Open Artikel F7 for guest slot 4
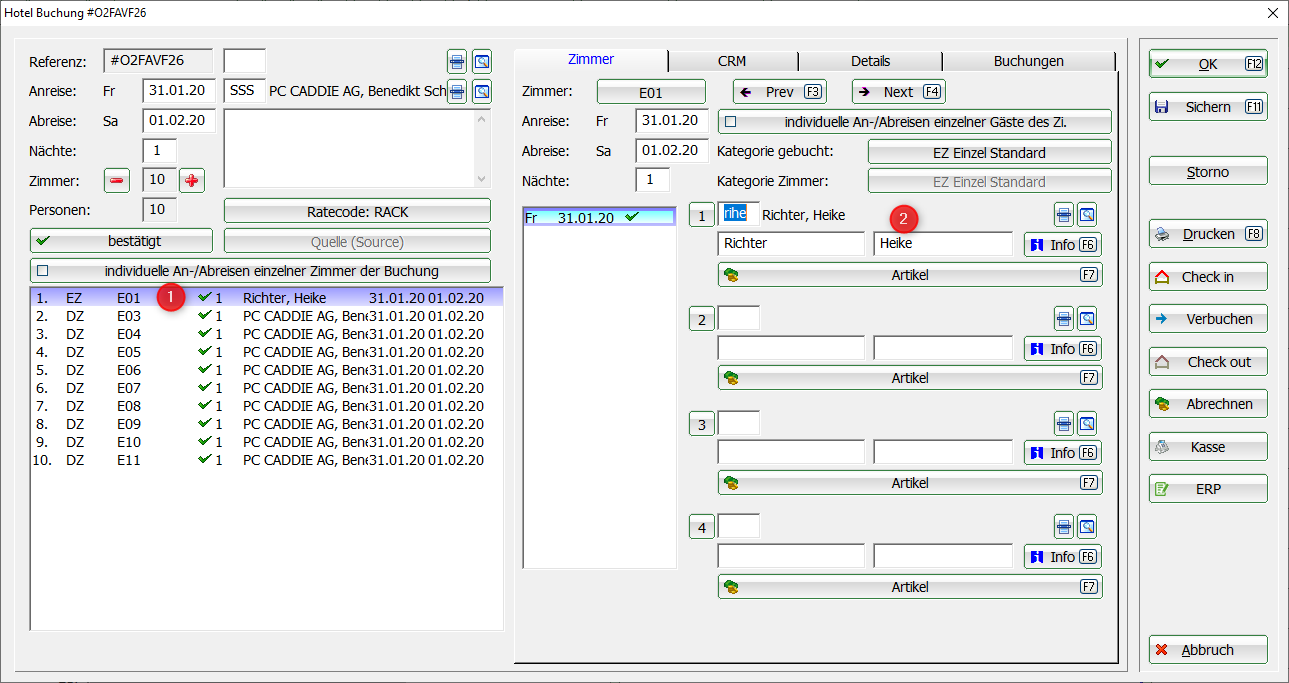The image size is (1289, 683). [910, 587]
